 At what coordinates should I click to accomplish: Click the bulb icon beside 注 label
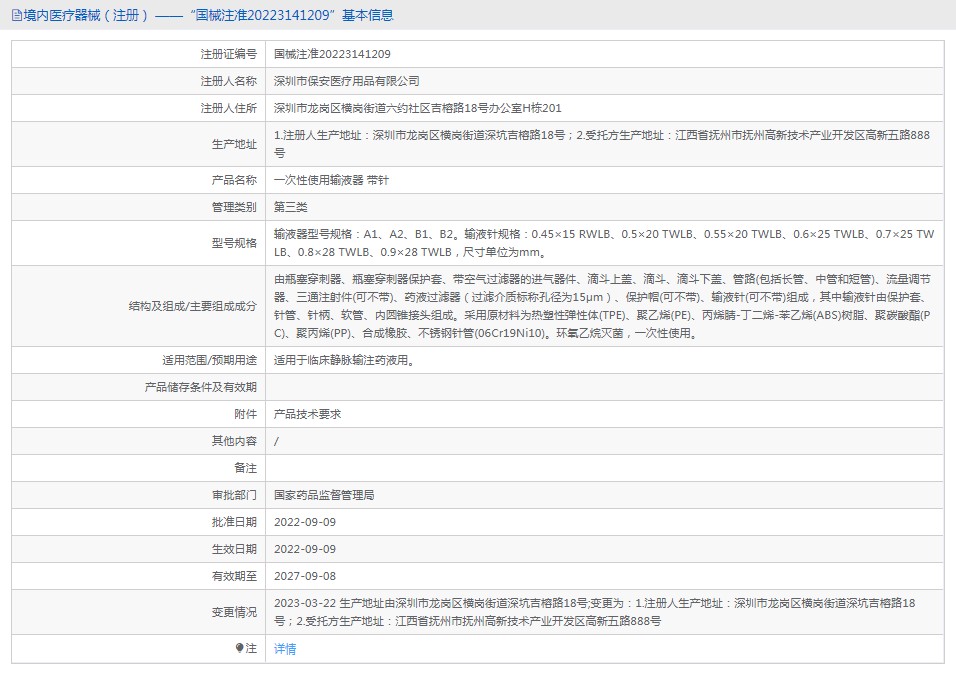click(x=240, y=648)
